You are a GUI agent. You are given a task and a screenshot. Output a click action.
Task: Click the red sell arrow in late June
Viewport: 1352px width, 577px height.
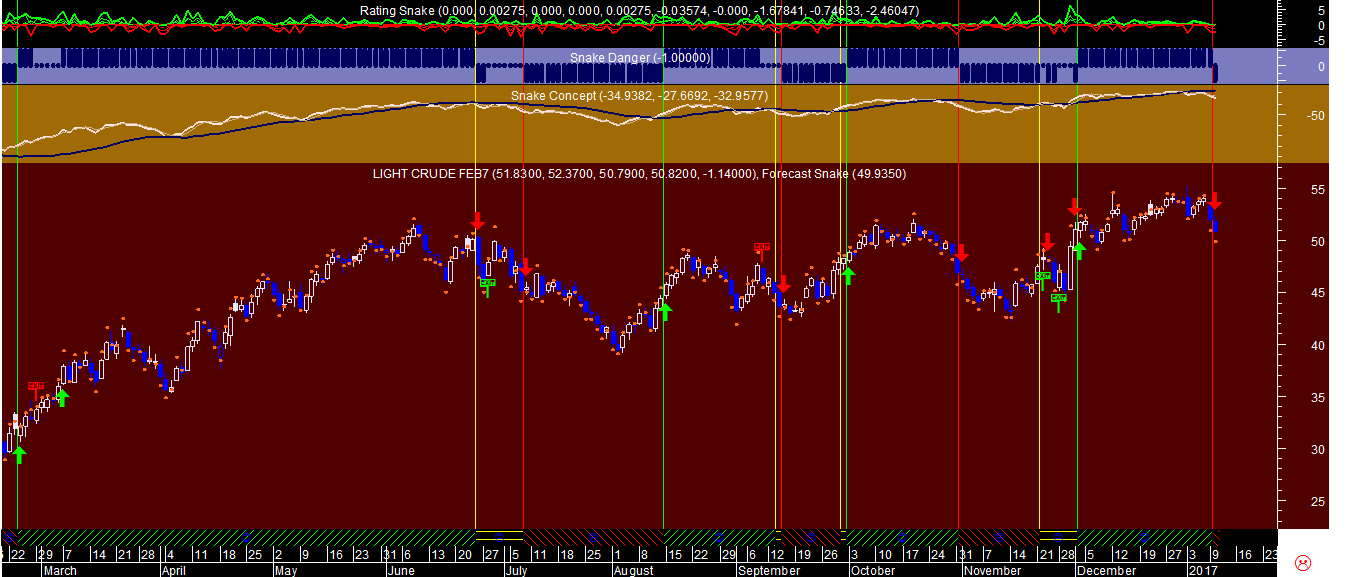[x=478, y=220]
